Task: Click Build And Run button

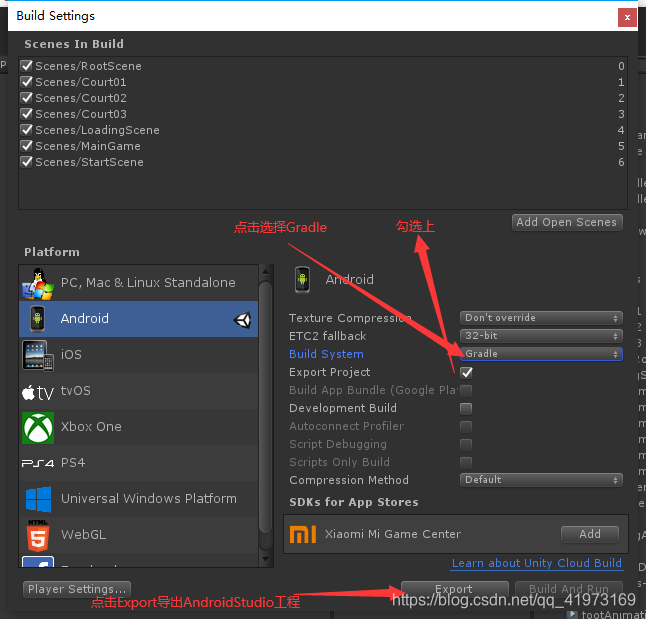Action: pos(569,589)
